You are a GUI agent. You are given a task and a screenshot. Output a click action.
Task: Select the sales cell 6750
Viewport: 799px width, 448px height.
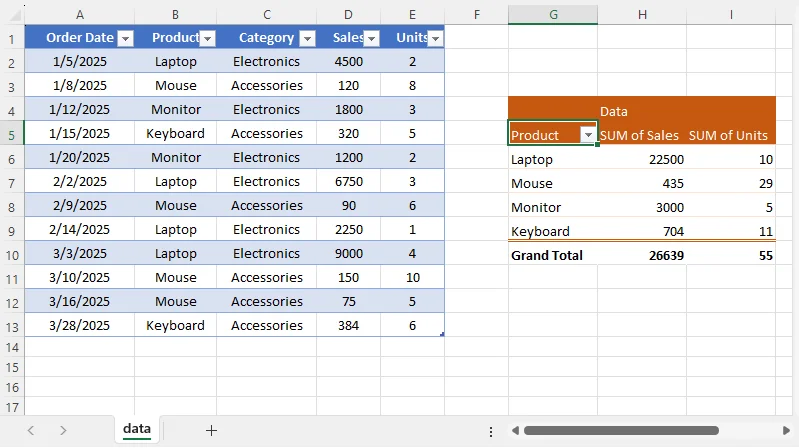point(348,181)
